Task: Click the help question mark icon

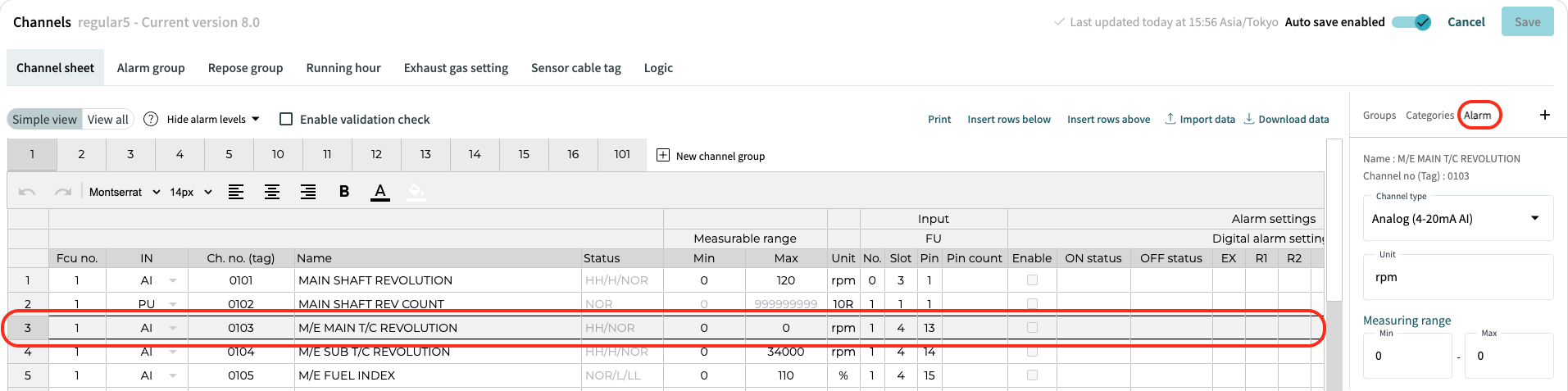Action: pyautogui.click(x=151, y=119)
